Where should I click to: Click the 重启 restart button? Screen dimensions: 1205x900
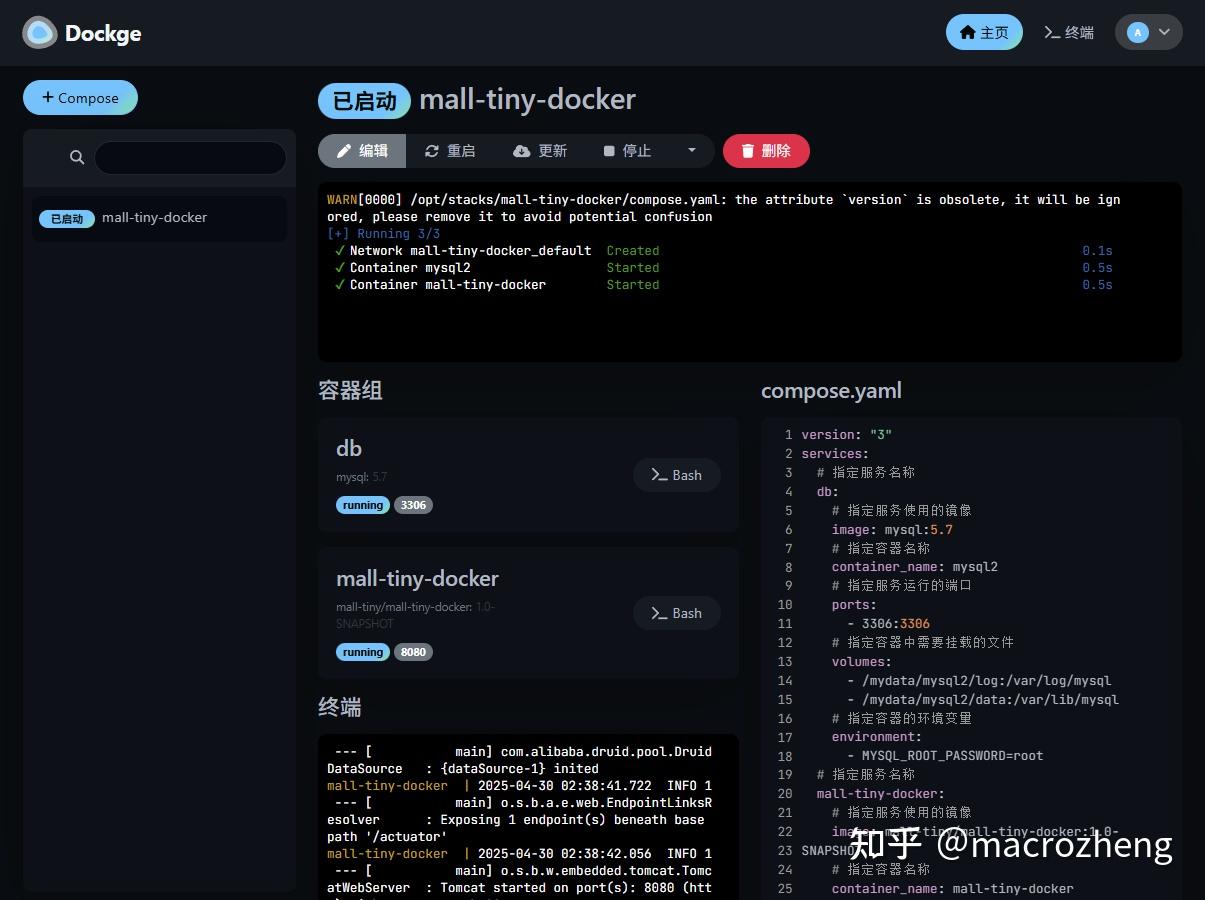[450, 151]
